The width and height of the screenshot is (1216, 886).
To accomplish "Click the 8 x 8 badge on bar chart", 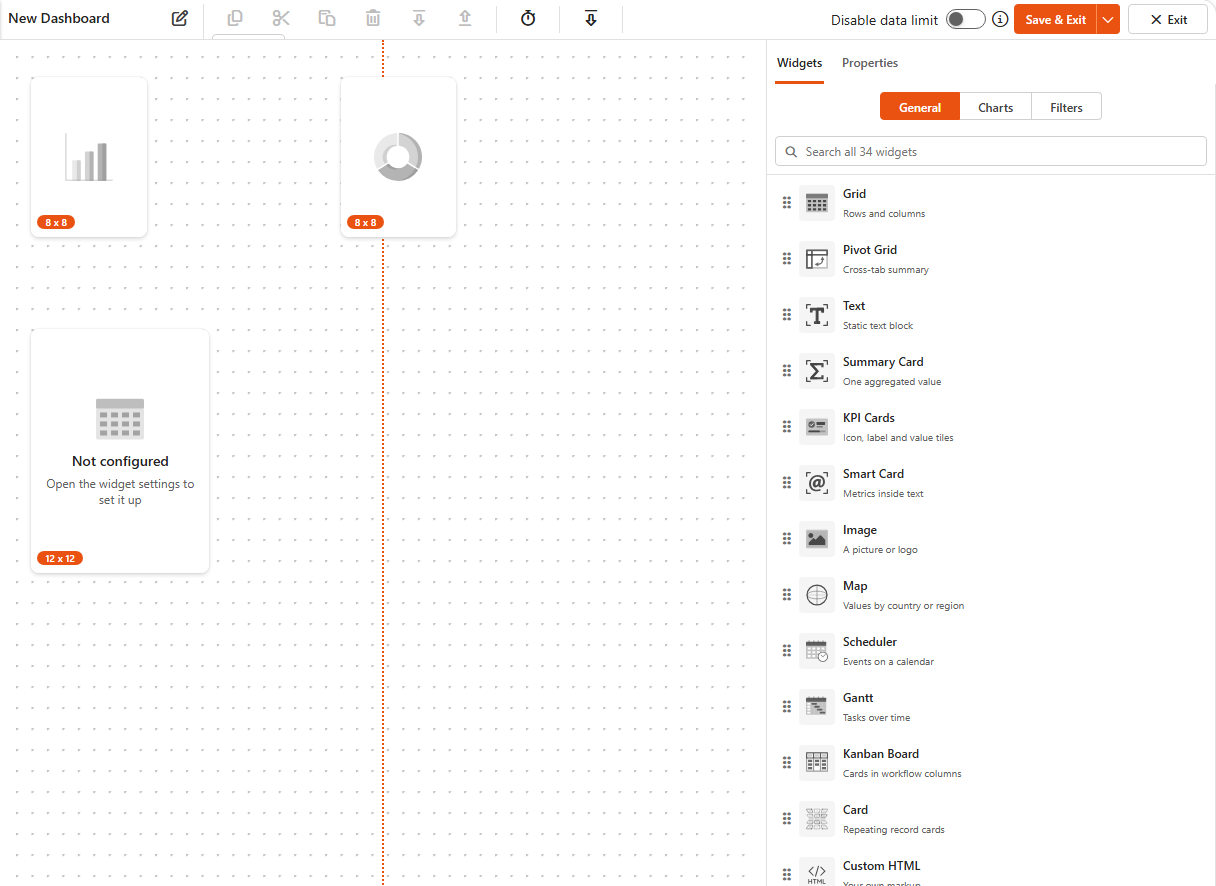I will 56,222.
